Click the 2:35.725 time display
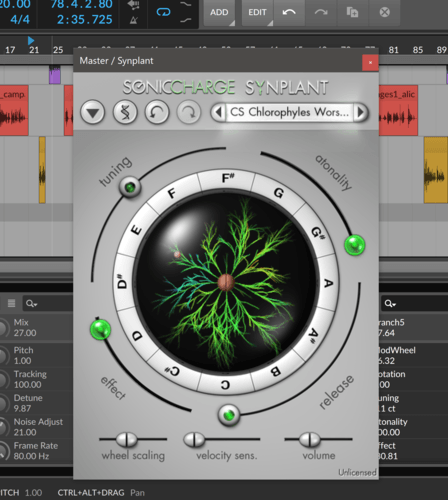This screenshot has width=448, height=500. coord(85,20)
